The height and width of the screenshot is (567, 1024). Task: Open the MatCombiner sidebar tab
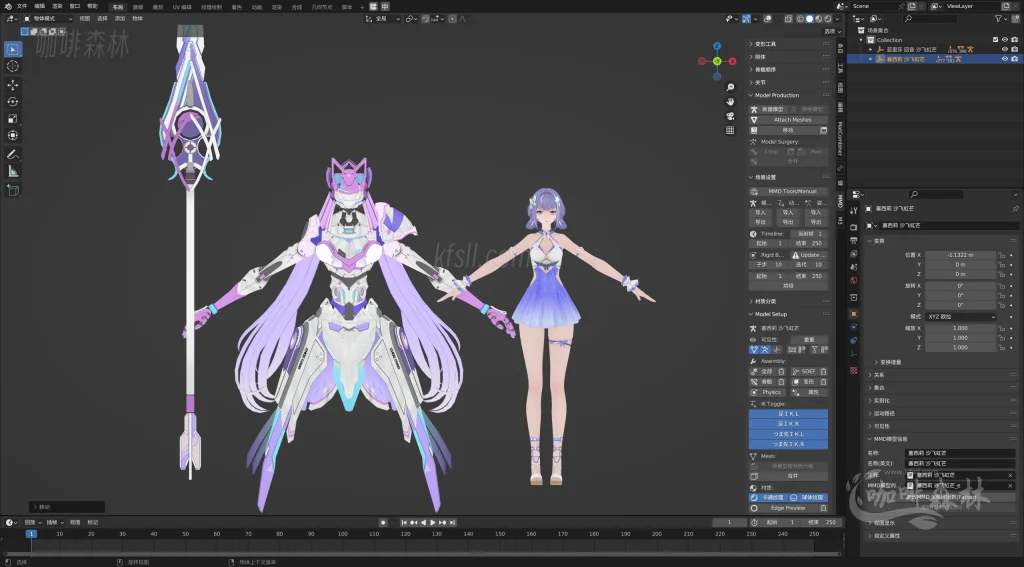pos(840,138)
